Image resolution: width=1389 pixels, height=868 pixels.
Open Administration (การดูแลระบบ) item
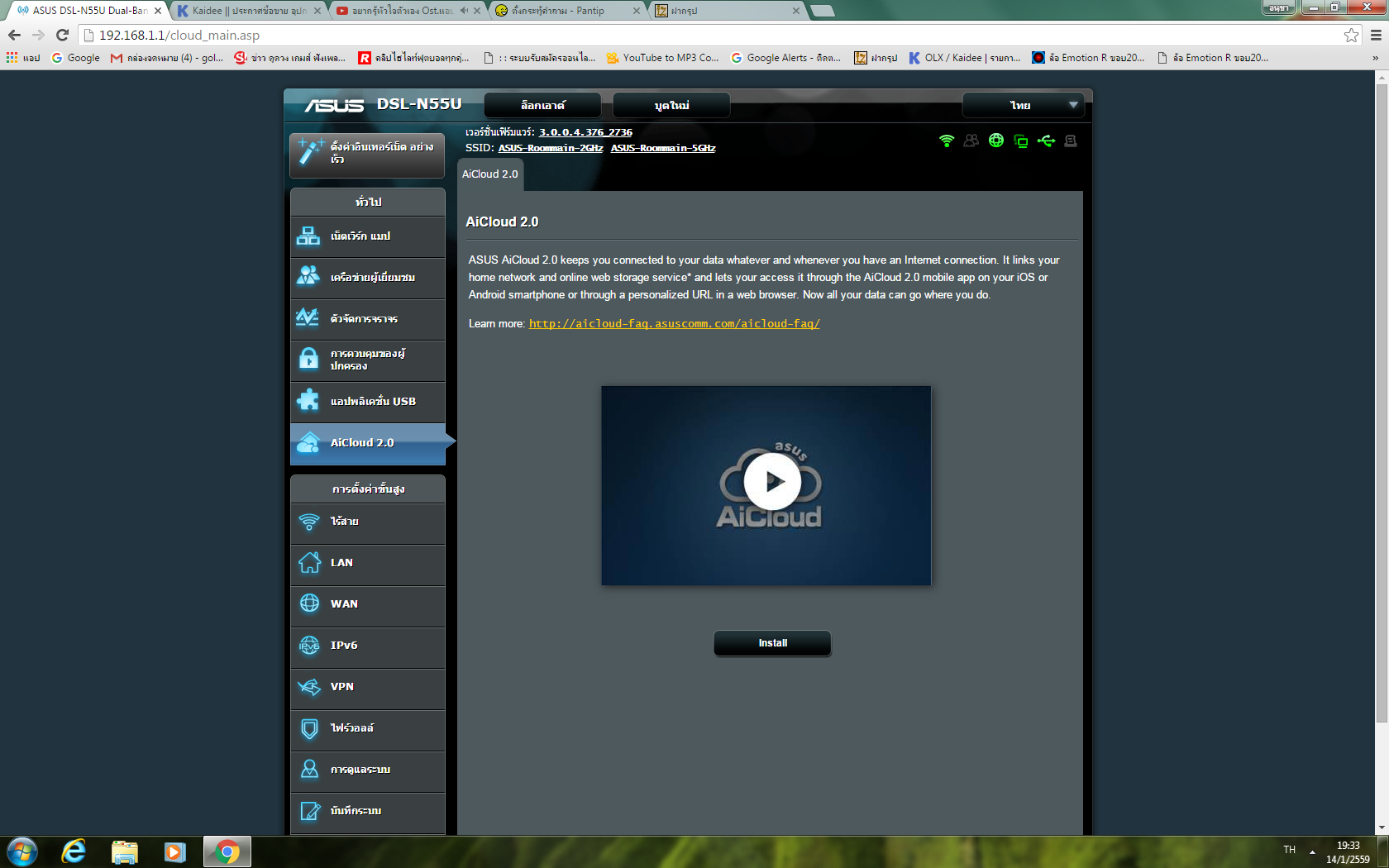(x=367, y=770)
